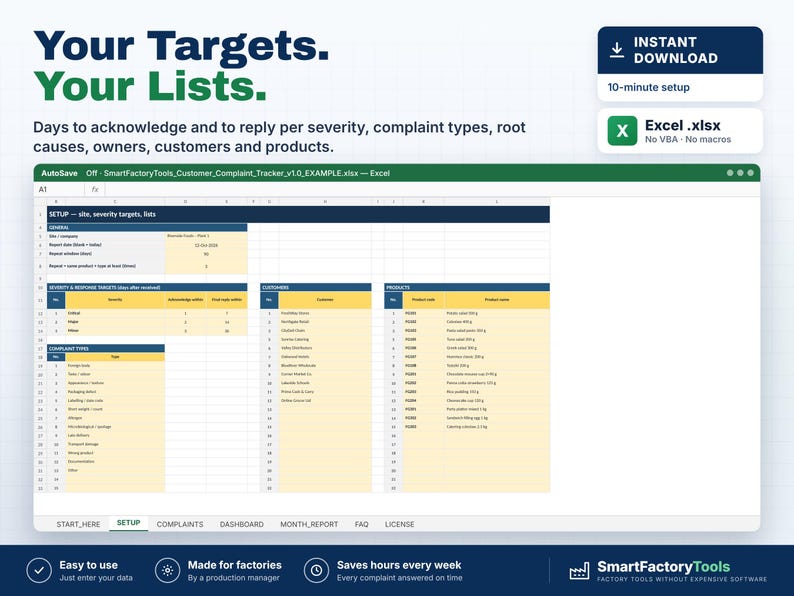
Task: Click into the formula bar input
Action: (x=430, y=189)
